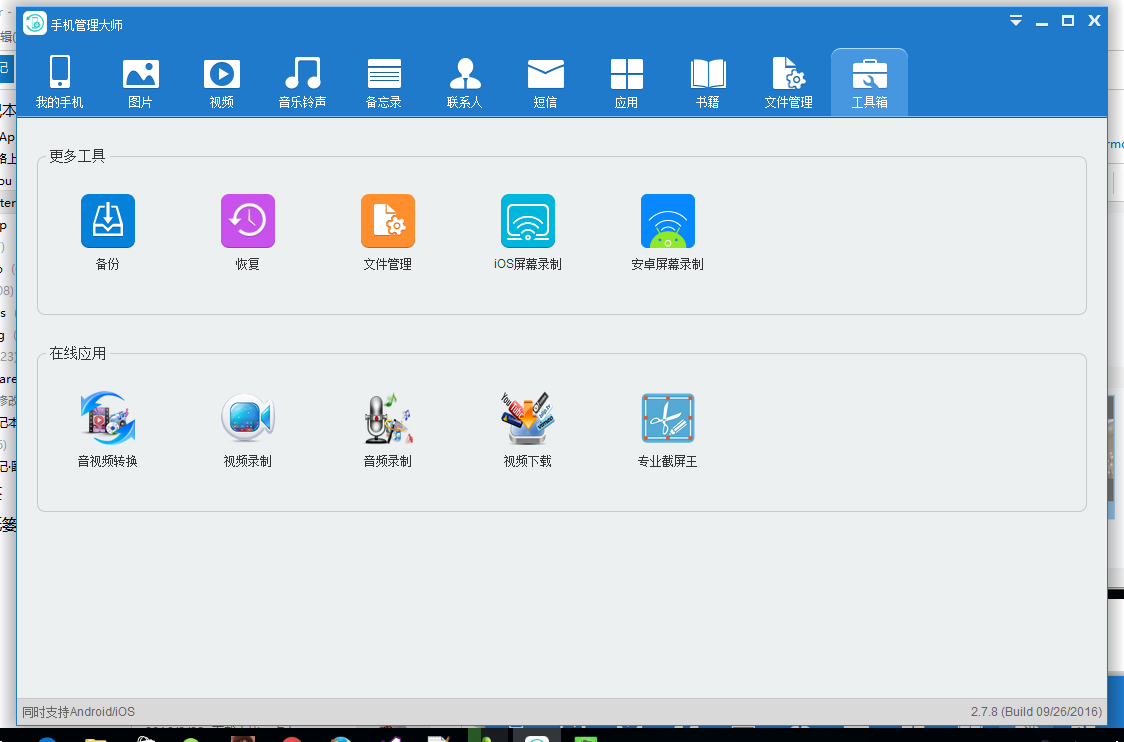Launch the 专业截屏王 screenshot tool
This screenshot has width=1124, height=742.
[667, 429]
